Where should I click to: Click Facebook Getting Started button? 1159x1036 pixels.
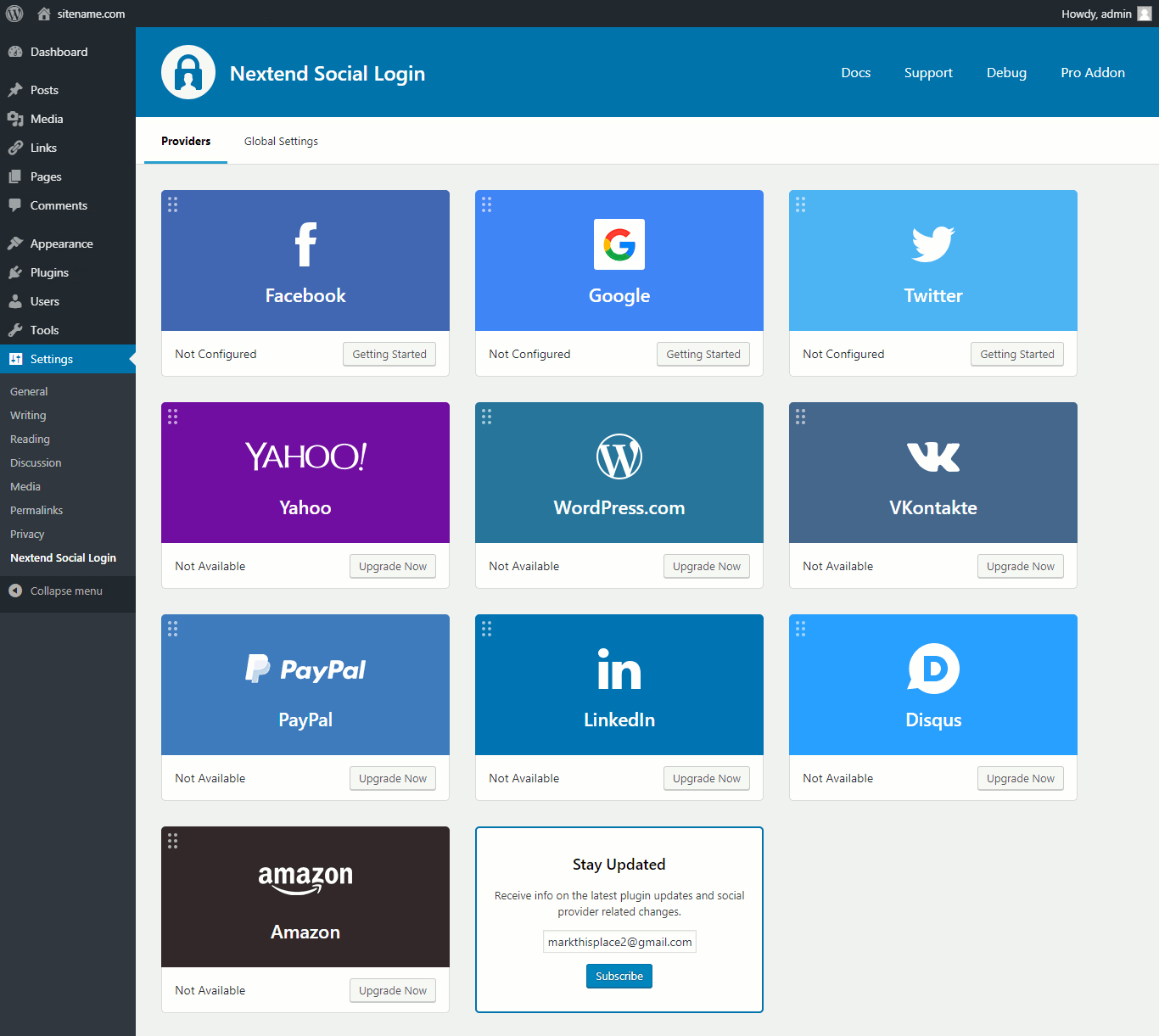pyautogui.click(x=389, y=354)
